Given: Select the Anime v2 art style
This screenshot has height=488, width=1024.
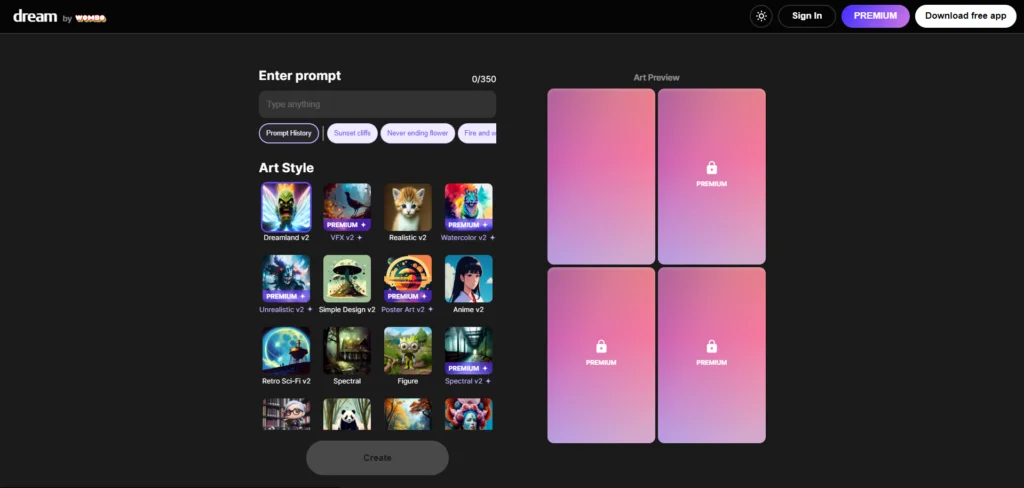Looking at the screenshot, I should pyautogui.click(x=469, y=279).
